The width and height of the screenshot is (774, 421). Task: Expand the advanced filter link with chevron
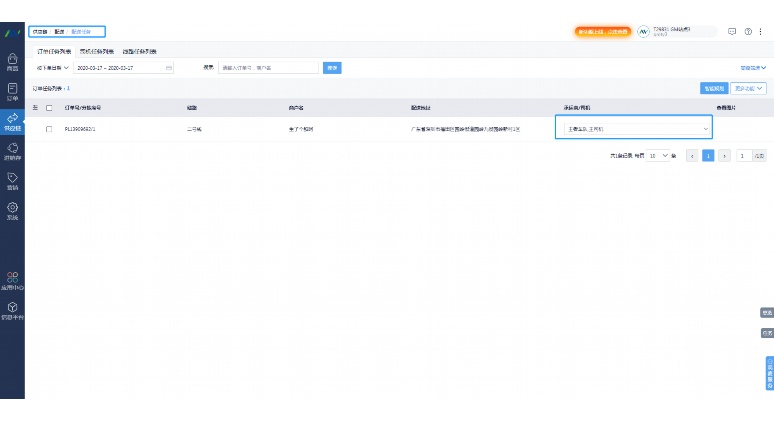pyautogui.click(x=753, y=68)
